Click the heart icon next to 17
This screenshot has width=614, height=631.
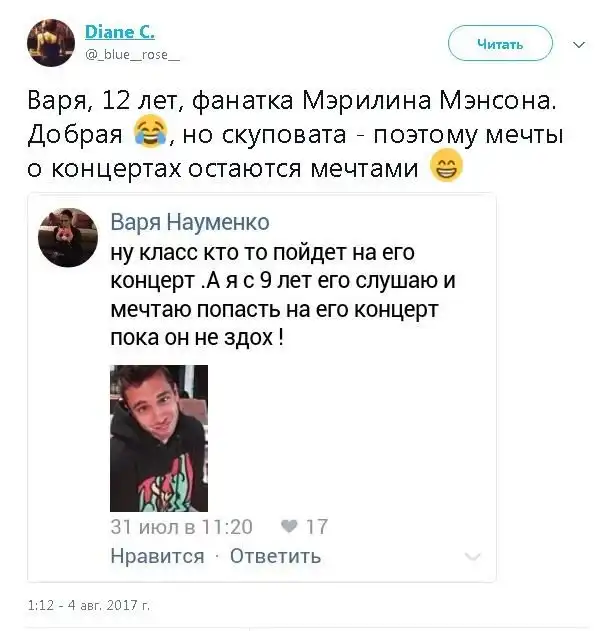pyautogui.click(x=289, y=526)
